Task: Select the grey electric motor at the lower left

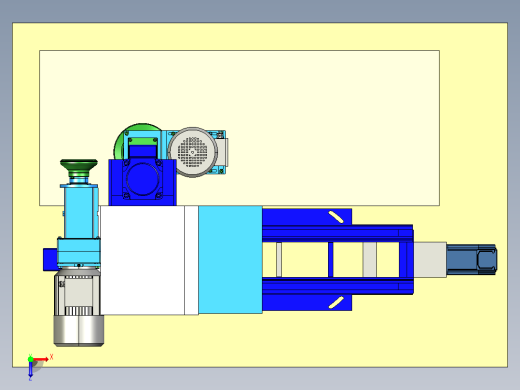Action: point(79,307)
